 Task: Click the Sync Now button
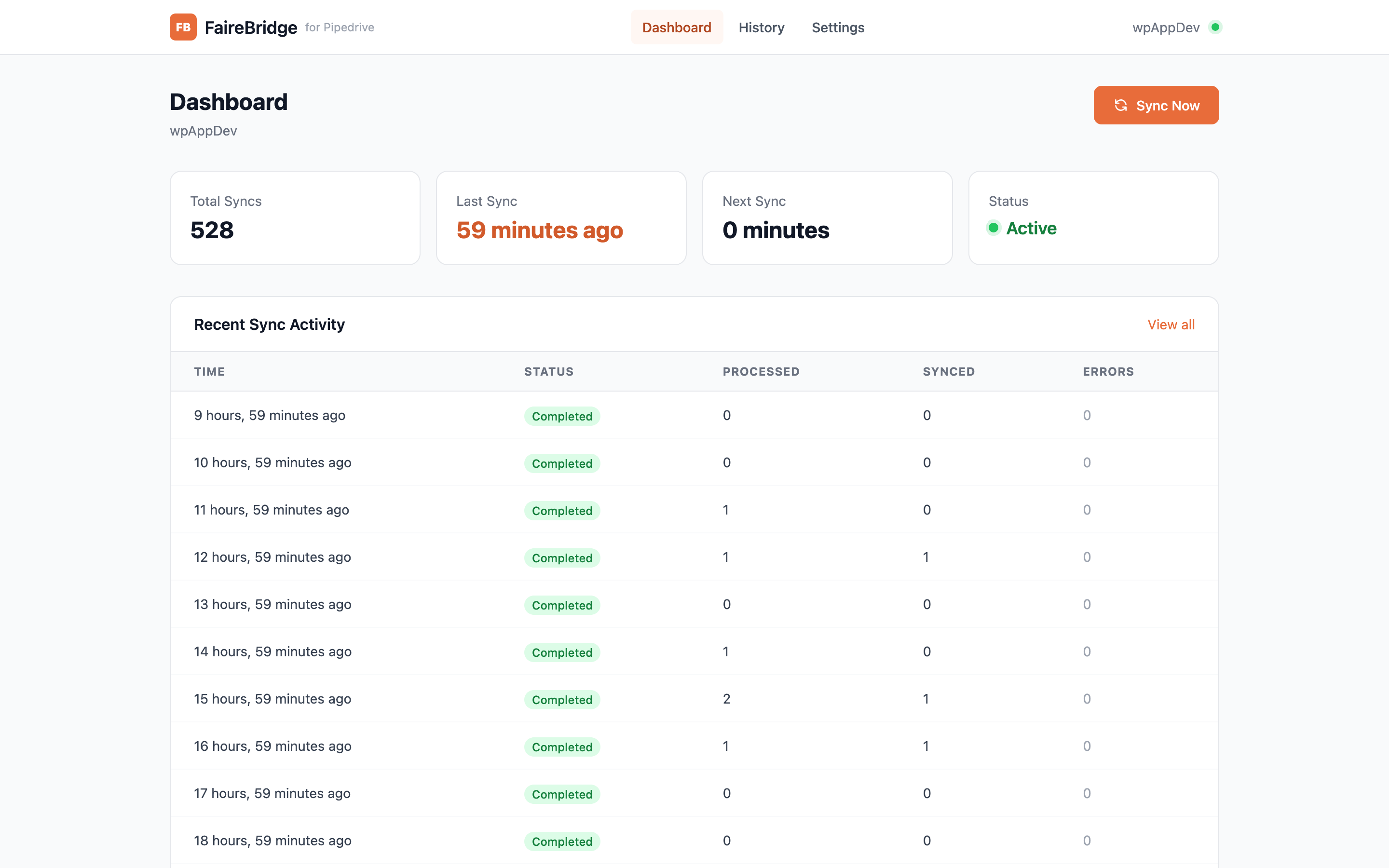(x=1156, y=105)
